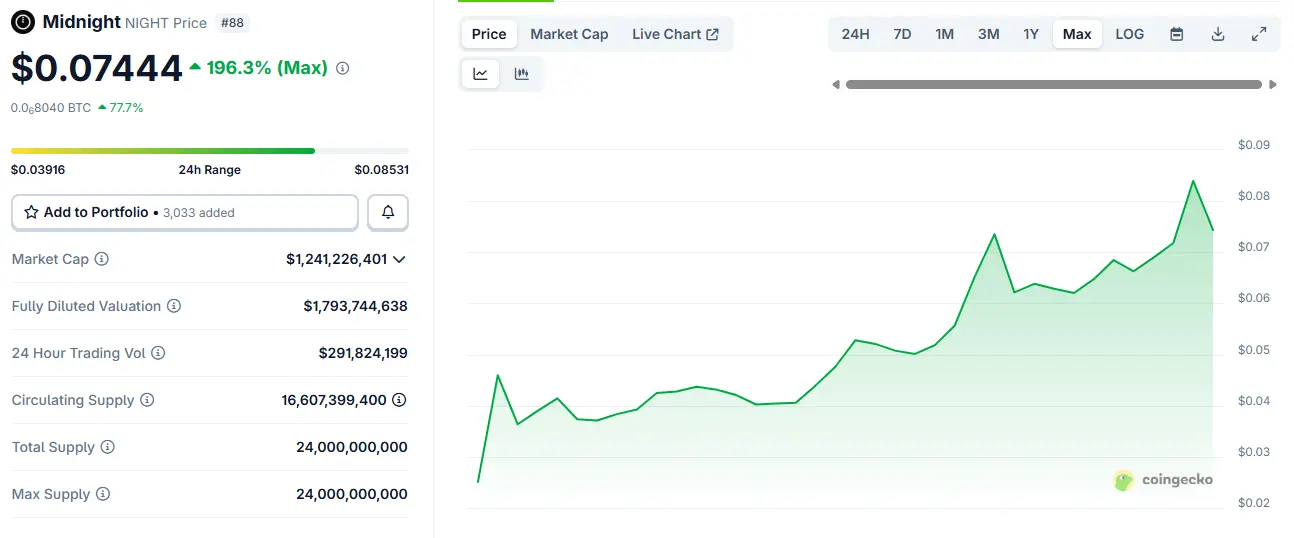
Task: Open info icon beside Circulating Supply value
Action: [x=399, y=400]
